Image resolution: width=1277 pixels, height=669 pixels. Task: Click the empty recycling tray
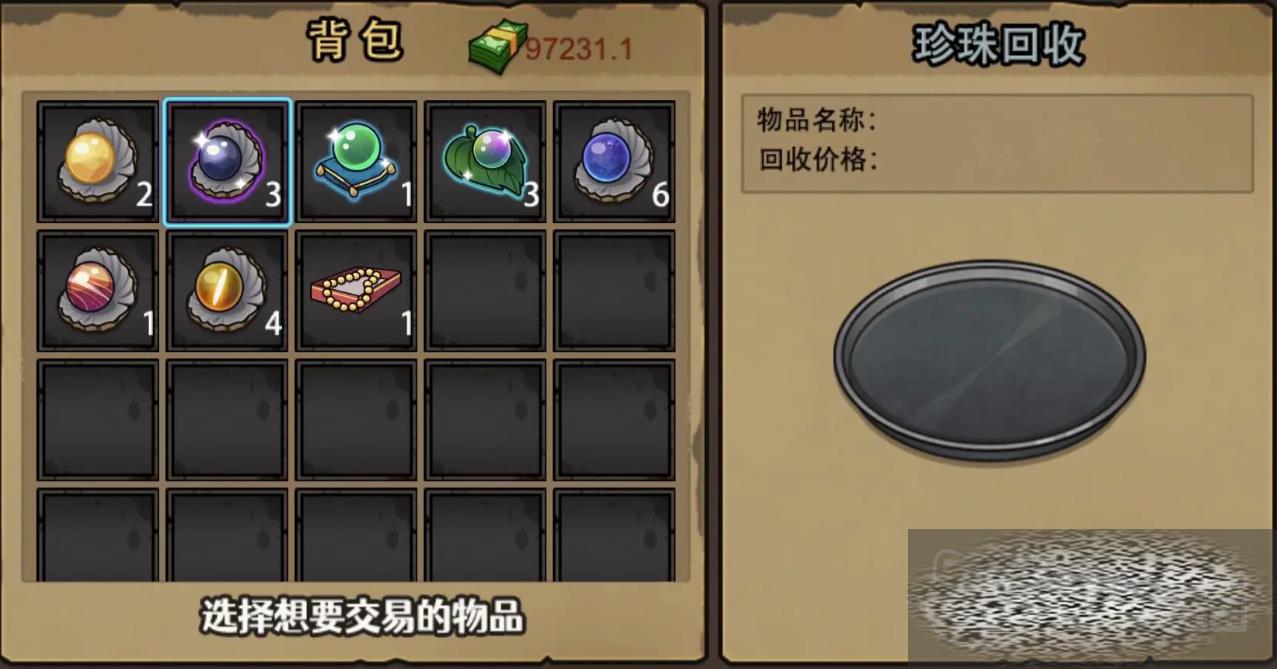[989, 359]
